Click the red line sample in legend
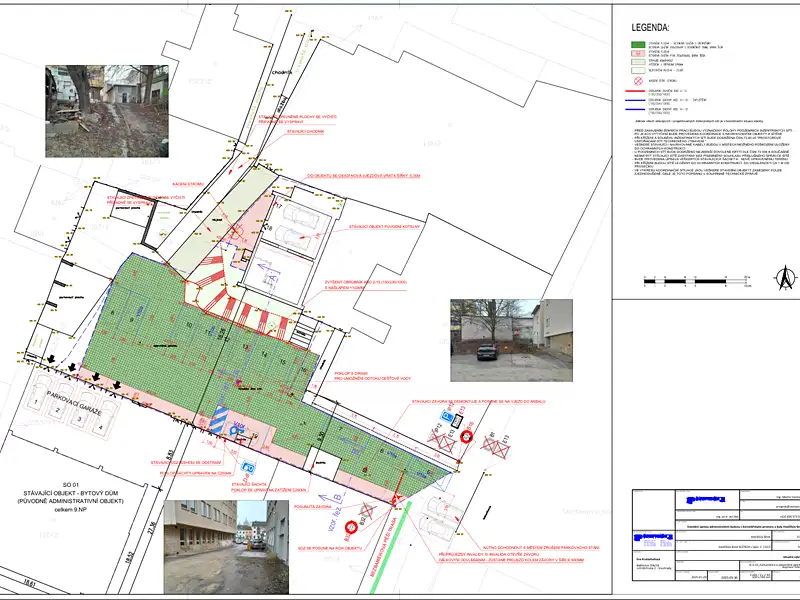The height and width of the screenshot is (600, 800). coord(635,92)
